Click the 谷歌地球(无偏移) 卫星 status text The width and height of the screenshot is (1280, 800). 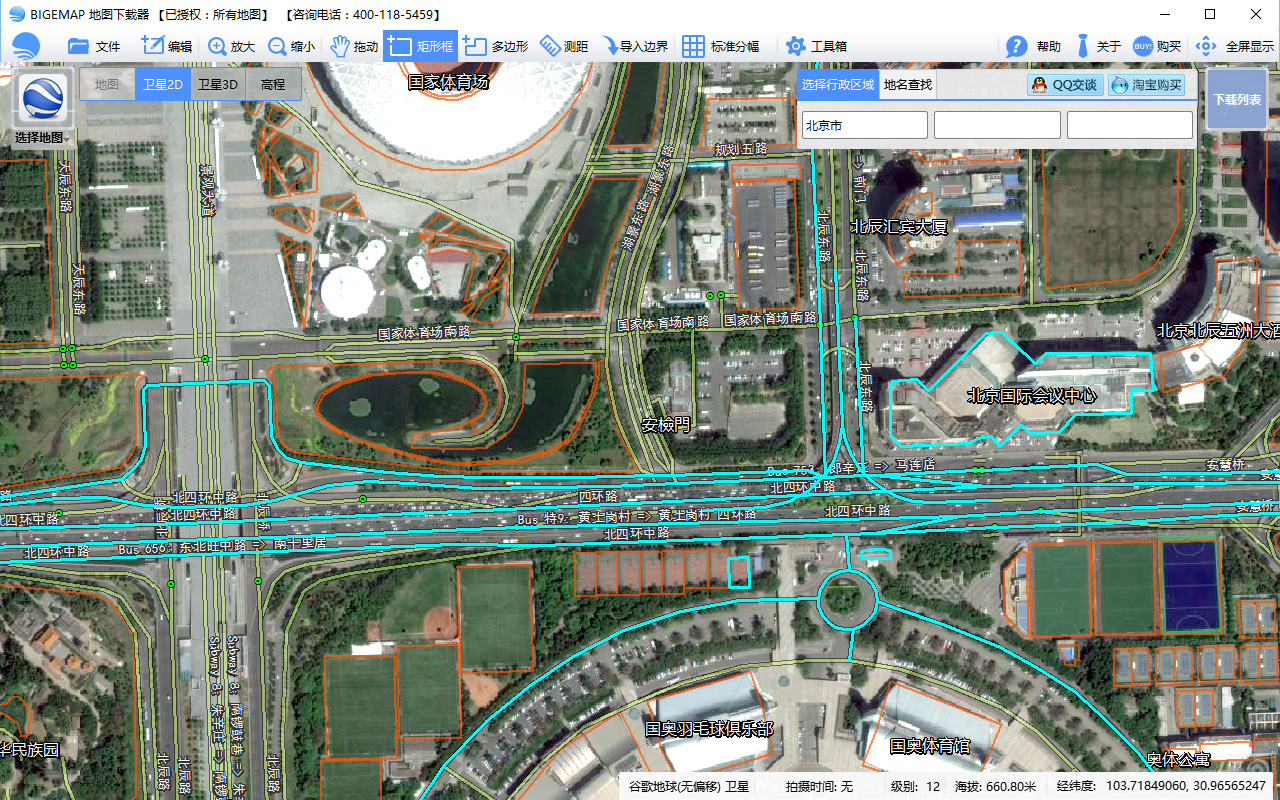(688, 786)
